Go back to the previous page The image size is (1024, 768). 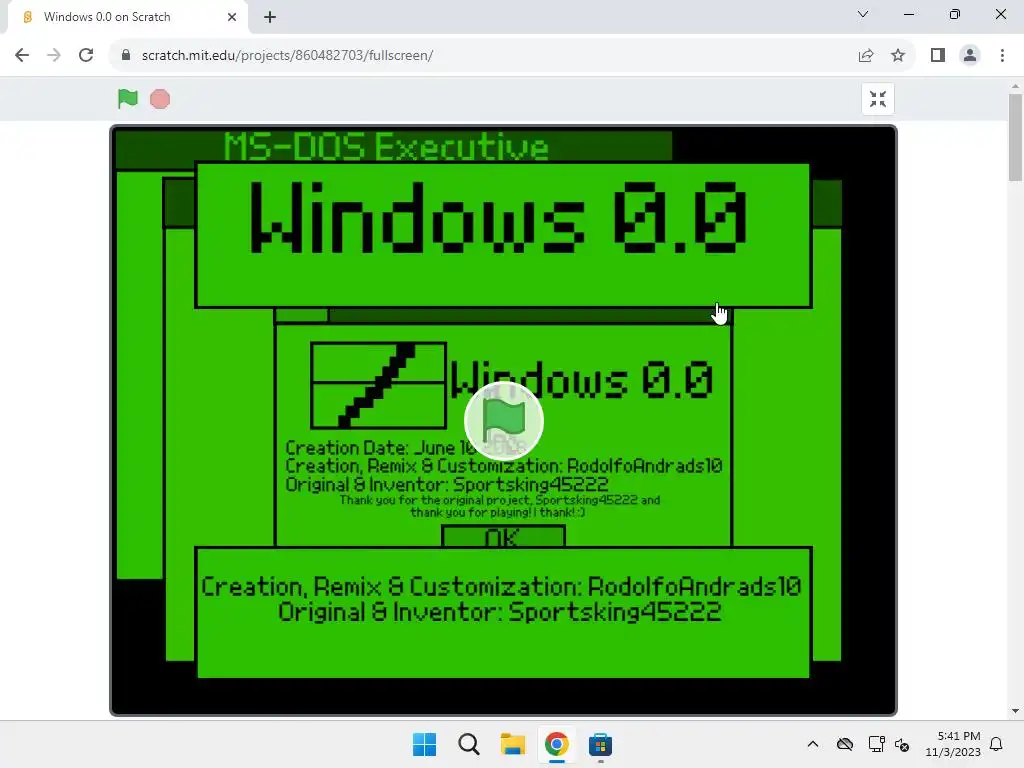click(22, 56)
